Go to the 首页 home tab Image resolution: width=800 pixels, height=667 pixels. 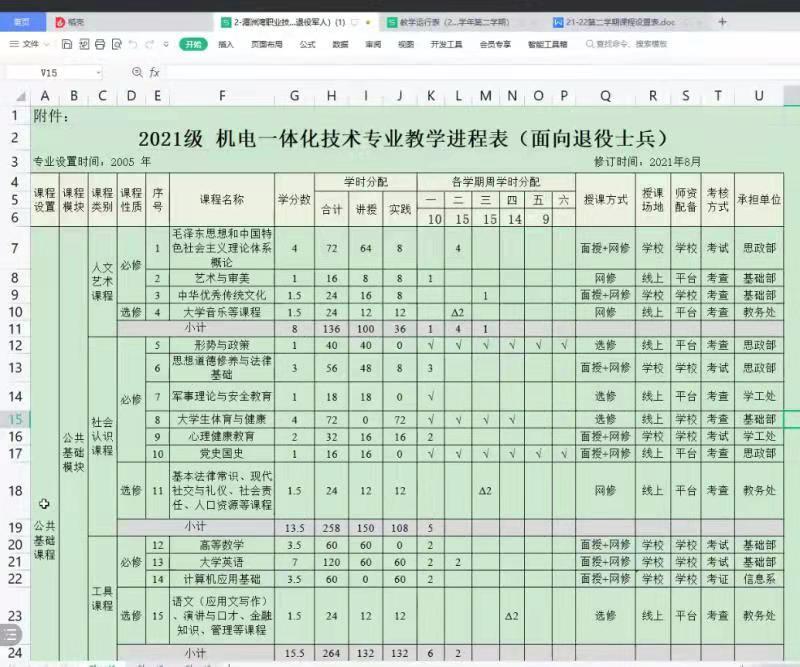[21, 21]
